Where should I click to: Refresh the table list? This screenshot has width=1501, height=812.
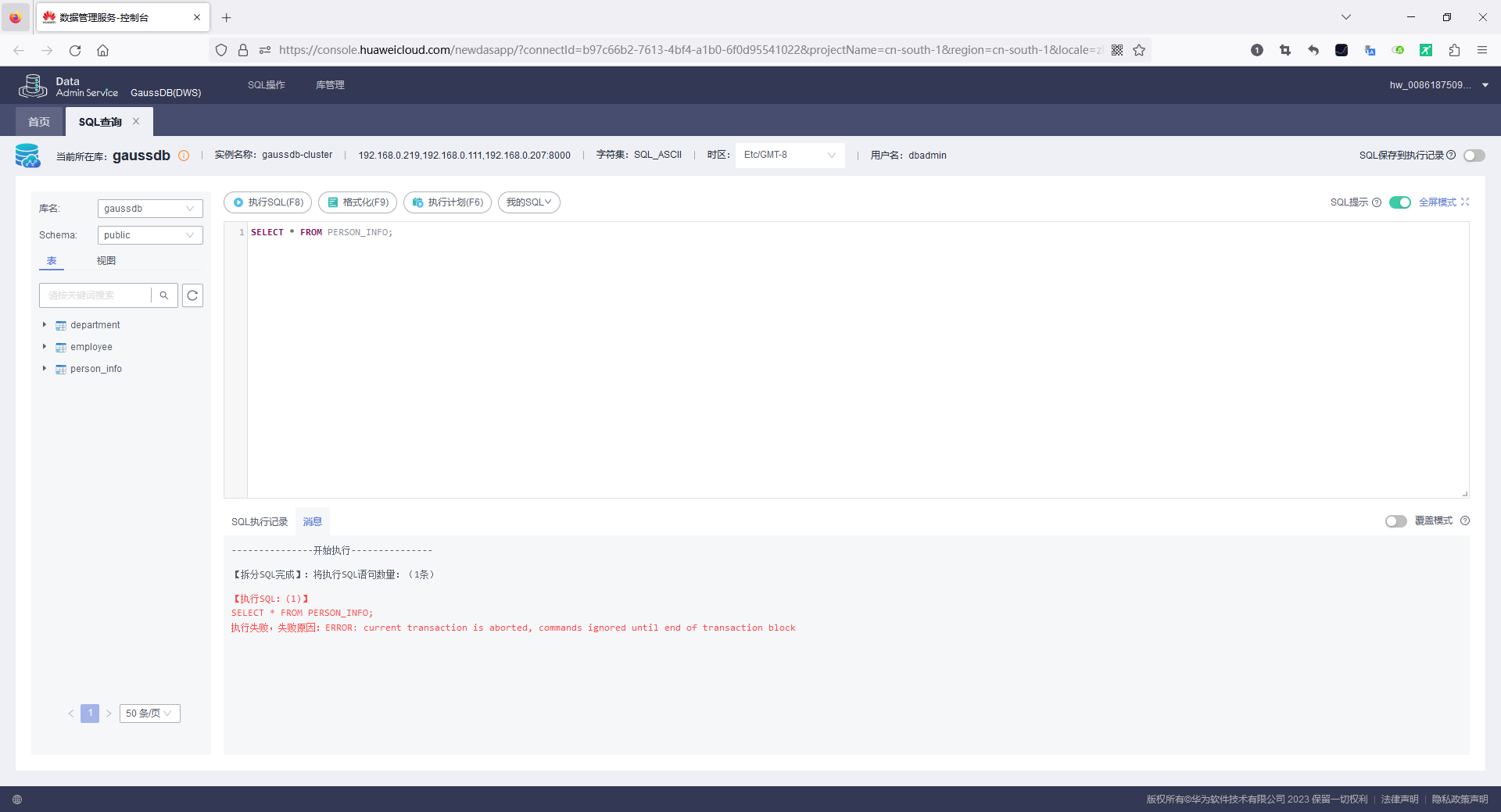coord(192,295)
